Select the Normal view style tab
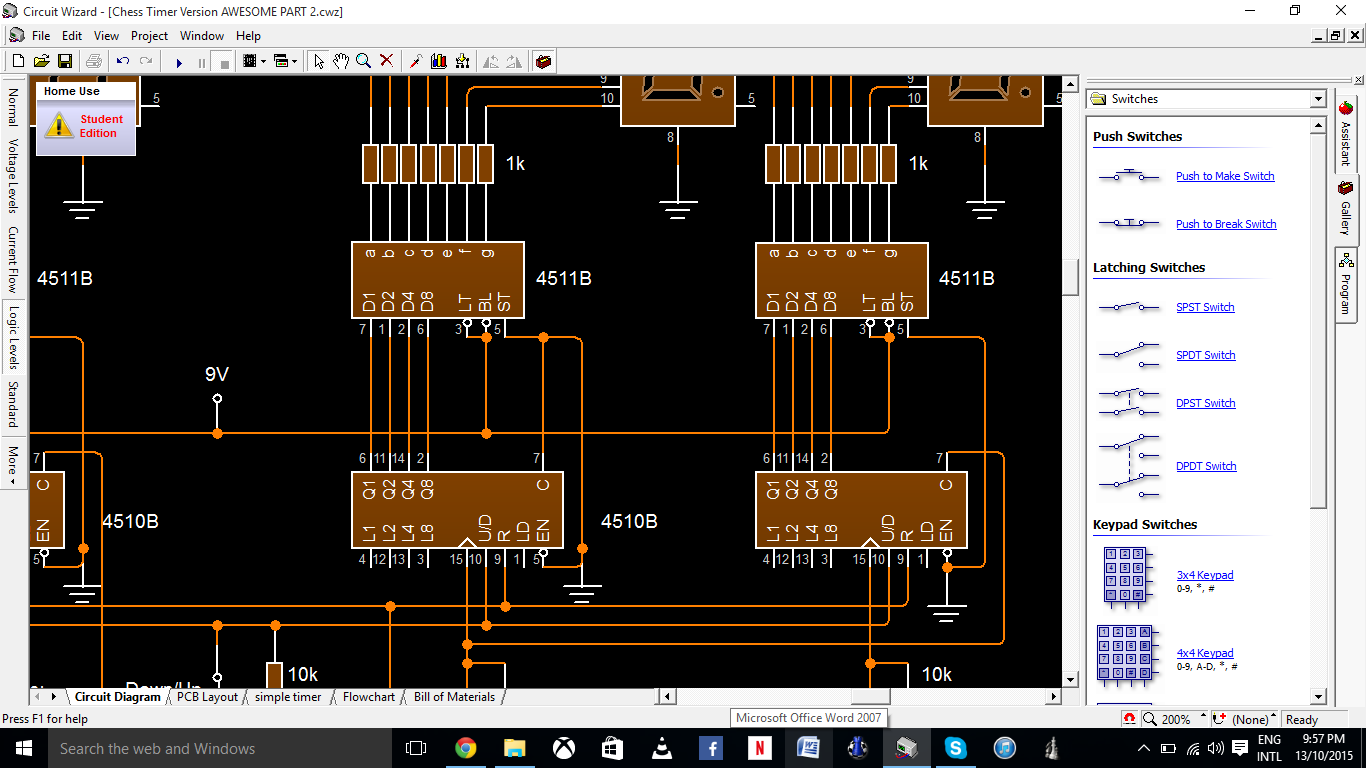Screen dimensions: 1366x768 (x=13, y=107)
